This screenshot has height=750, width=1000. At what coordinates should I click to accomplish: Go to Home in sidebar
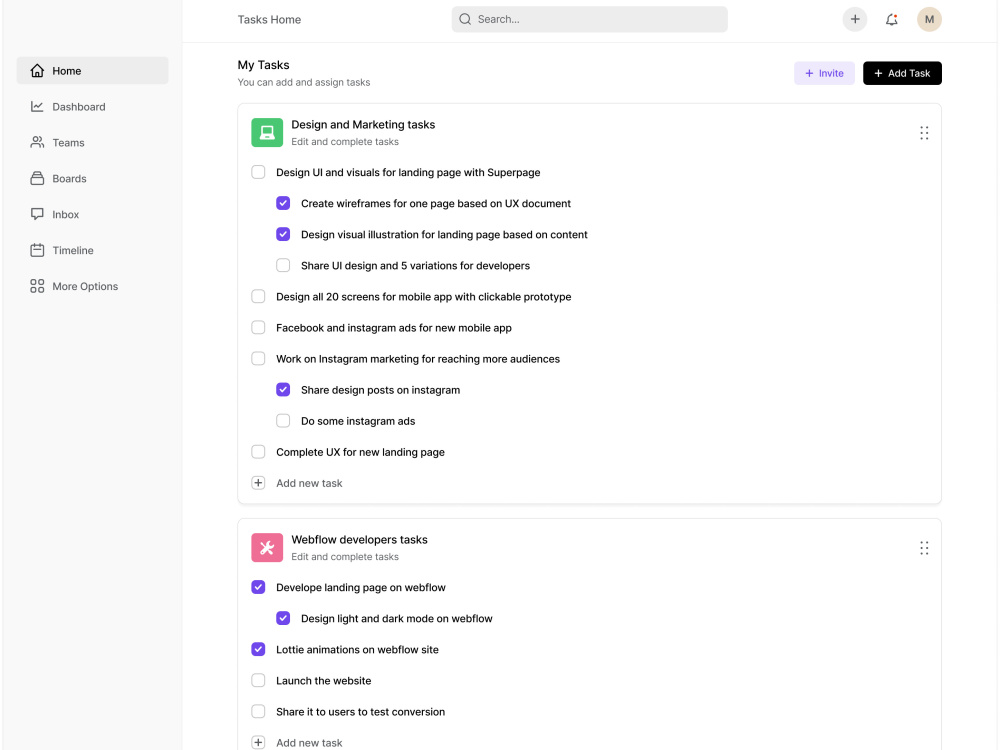pyautogui.click(x=92, y=71)
